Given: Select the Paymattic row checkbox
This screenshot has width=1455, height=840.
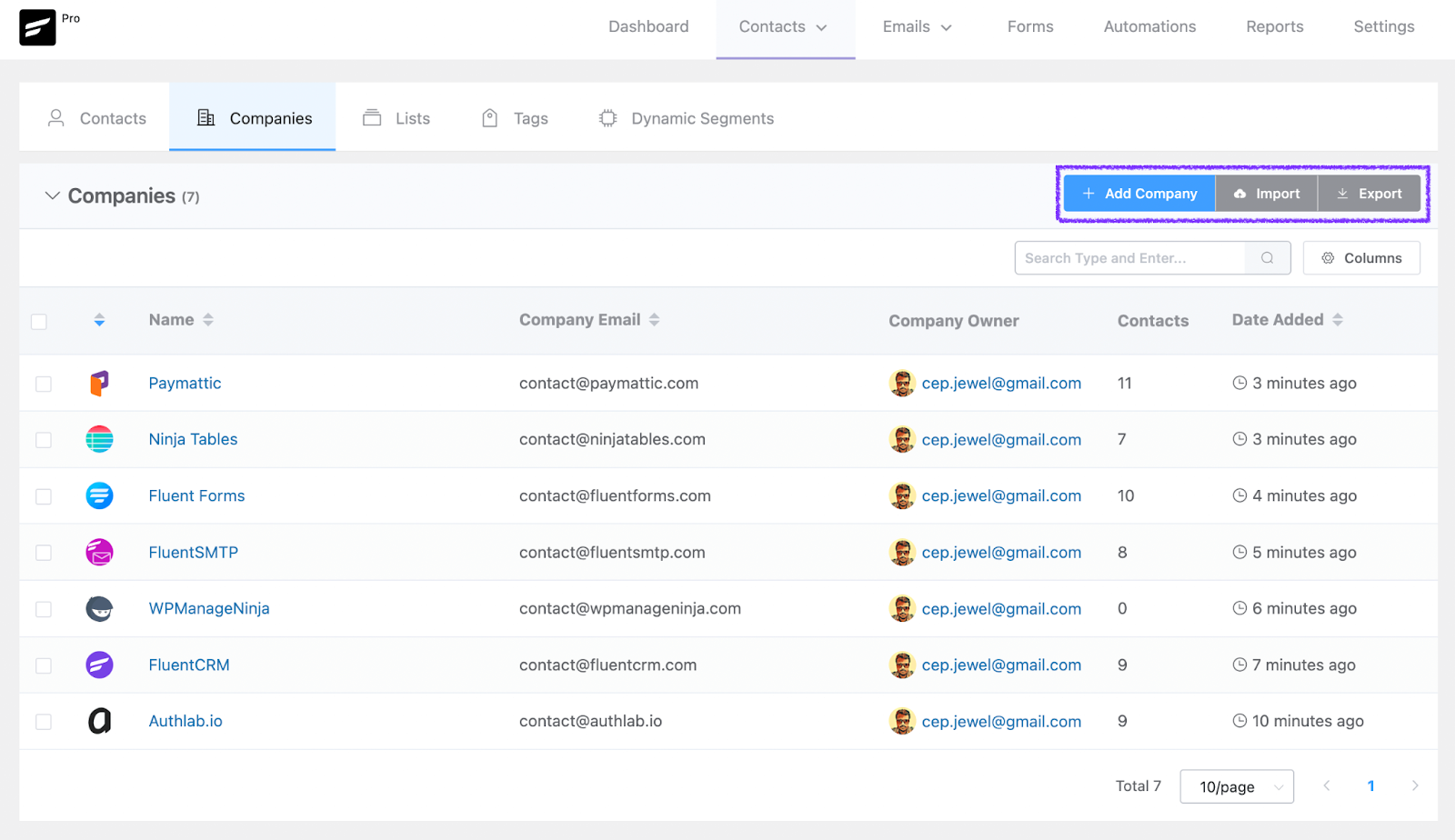Looking at the screenshot, I should coord(44,385).
